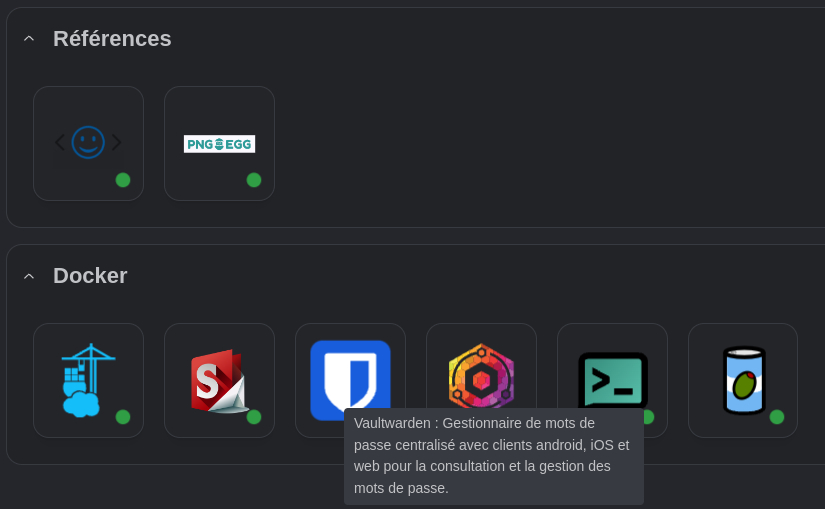Open Vaultwarden blue shield app
The width and height of the screenshot is (825, 509).
(350, 375)
